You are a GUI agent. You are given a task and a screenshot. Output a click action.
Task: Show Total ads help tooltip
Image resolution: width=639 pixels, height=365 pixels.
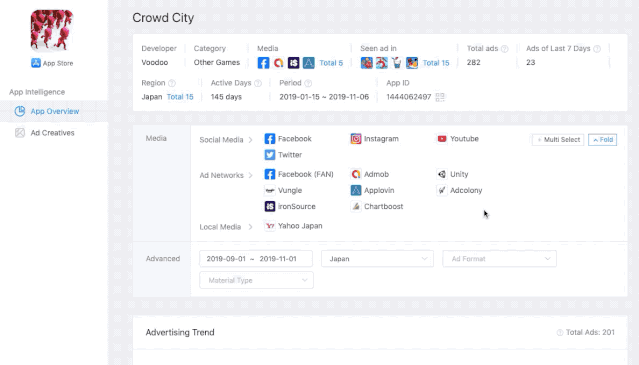click(505, 49)
